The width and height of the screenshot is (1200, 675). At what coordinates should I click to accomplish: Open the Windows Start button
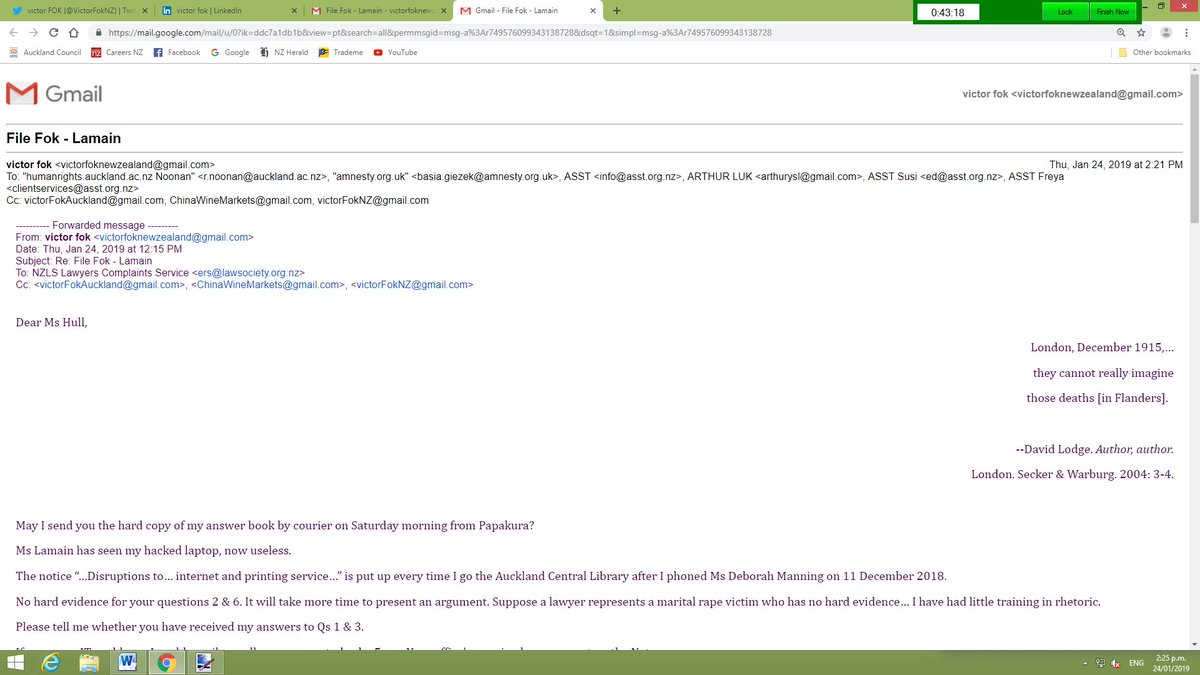pyautogui.click(x=14, y=662)
